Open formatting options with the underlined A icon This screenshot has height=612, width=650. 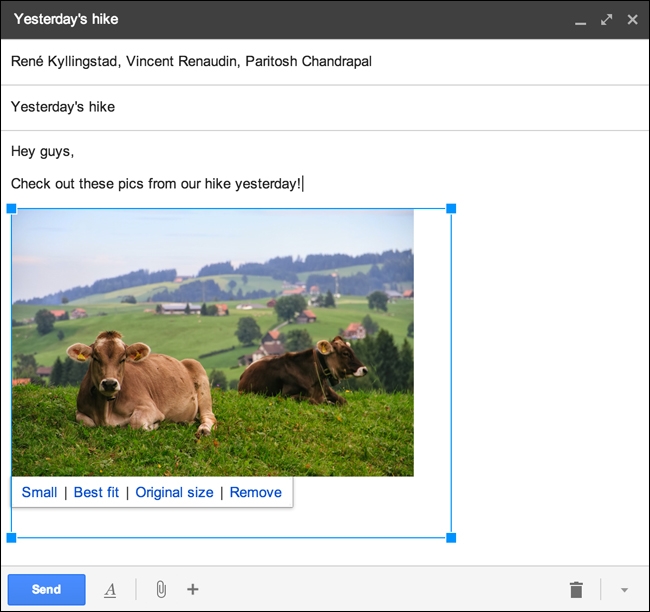(x=110, y=590)
